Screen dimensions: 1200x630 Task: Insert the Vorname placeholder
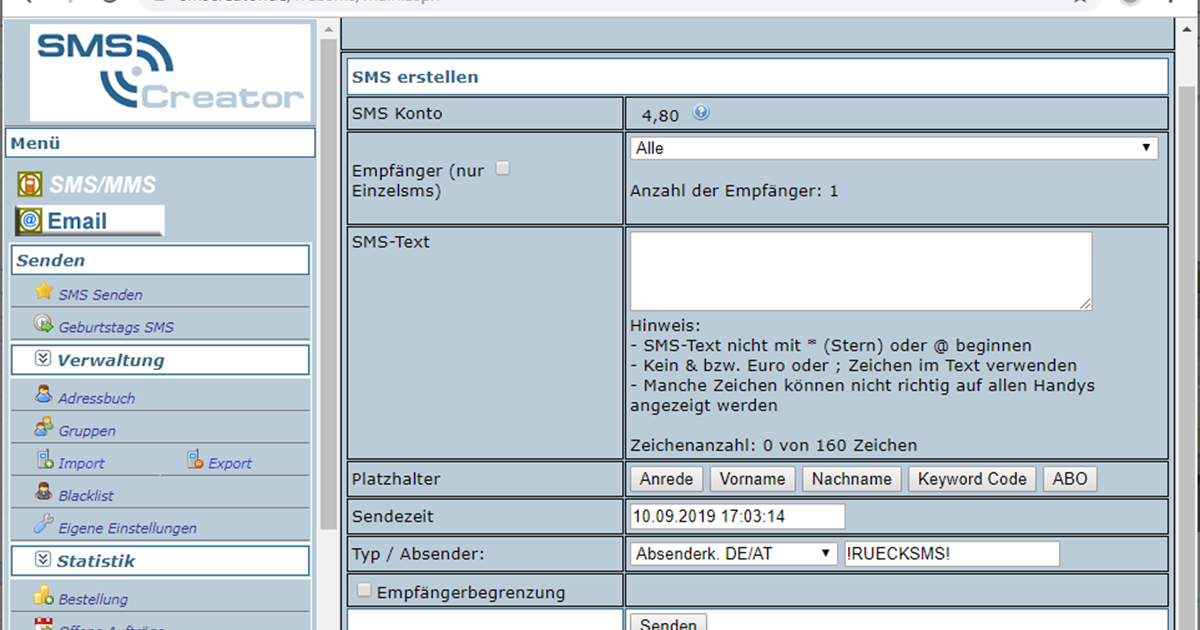click(752, 479)
